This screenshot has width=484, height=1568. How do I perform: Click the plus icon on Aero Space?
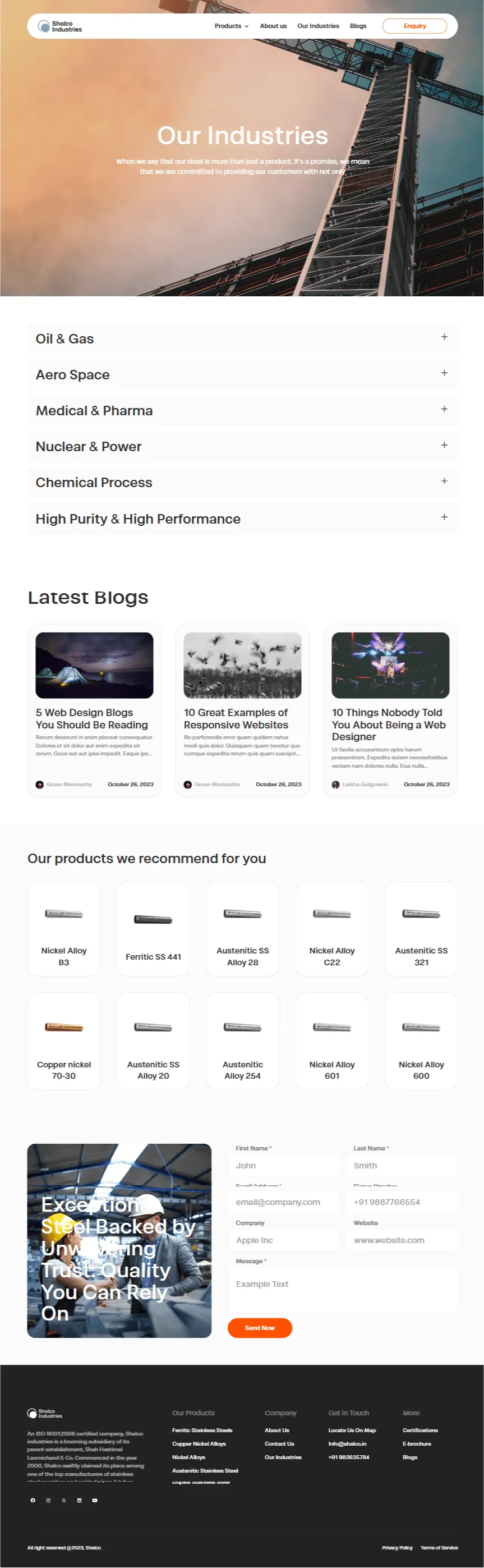click(445, 373)
